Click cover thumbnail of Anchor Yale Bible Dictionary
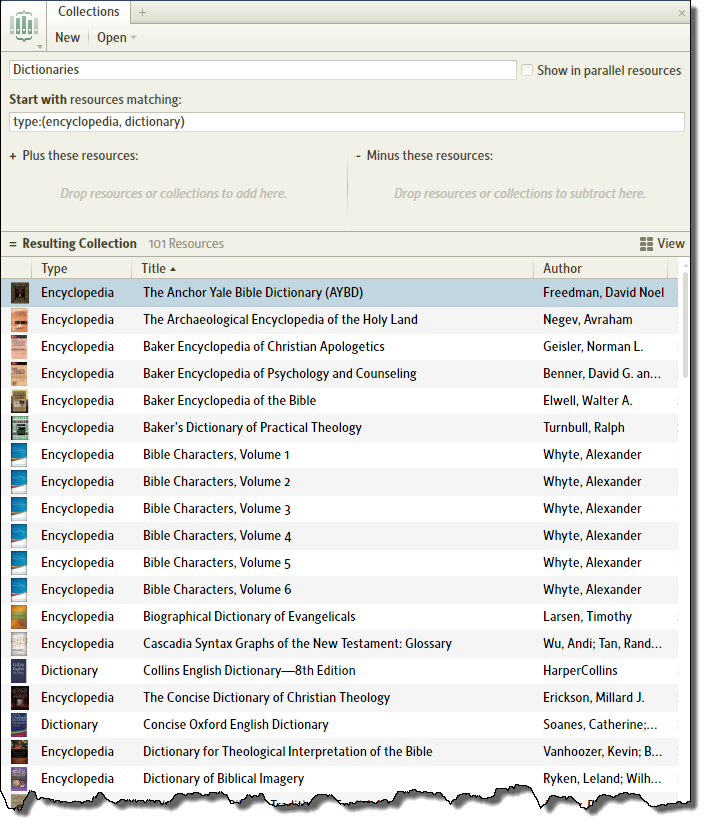 click(x=20, y=295)
